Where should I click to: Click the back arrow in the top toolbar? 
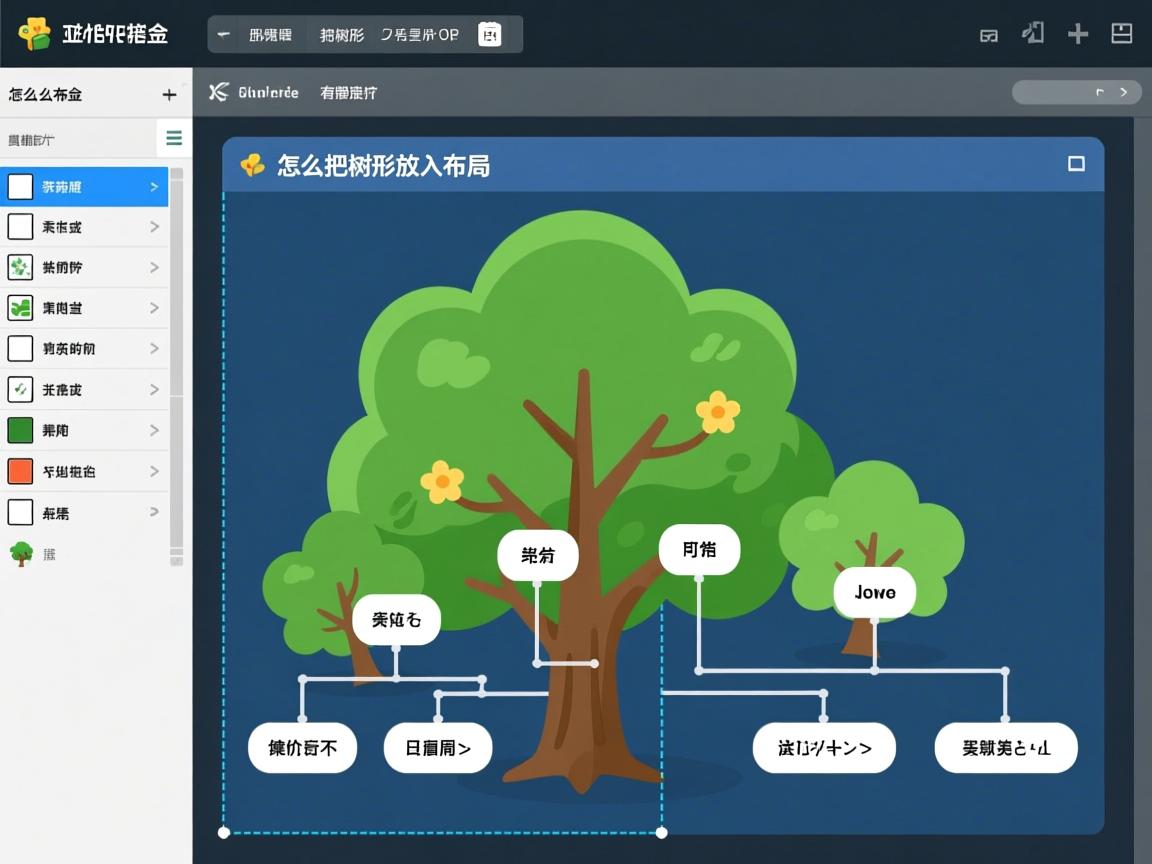coord(222,33)
